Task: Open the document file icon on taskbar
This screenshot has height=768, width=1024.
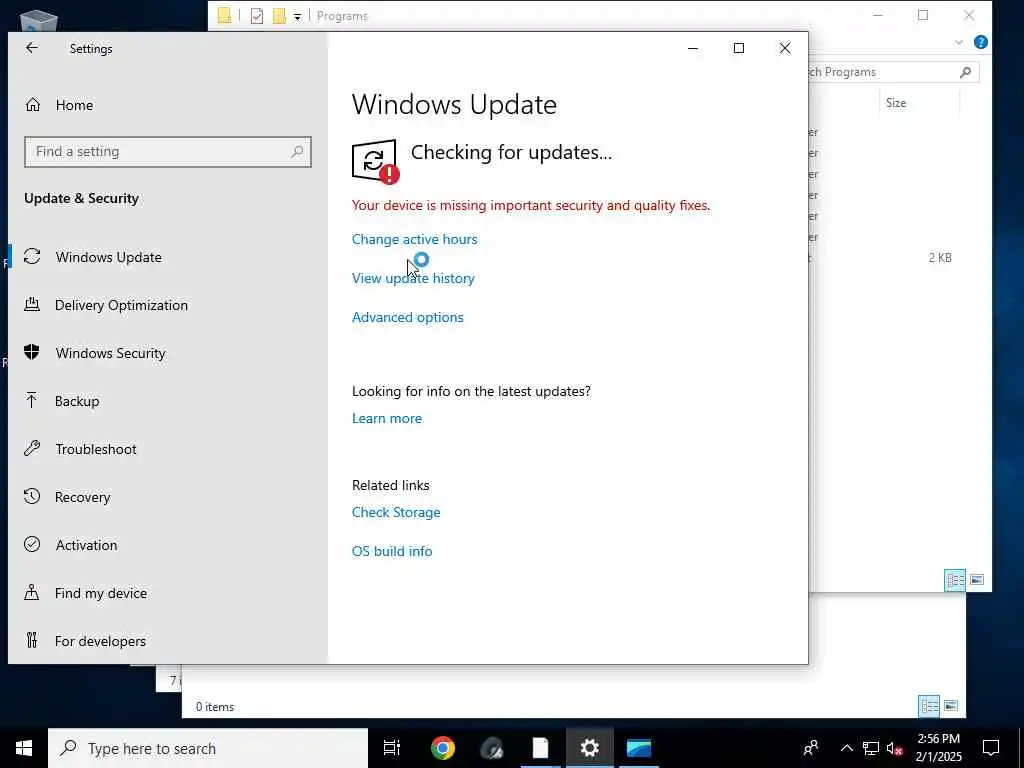Action: pyautogui.click(x=541, y=748)
